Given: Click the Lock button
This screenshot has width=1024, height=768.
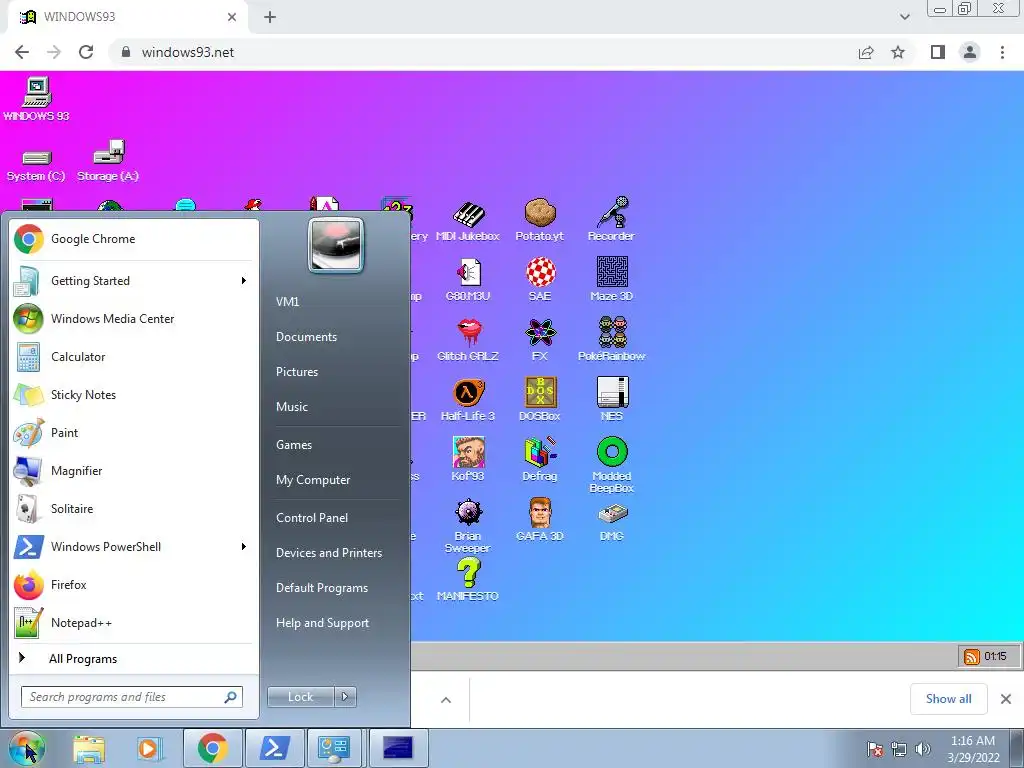Looking at the screenshot, I should [300, 697].
